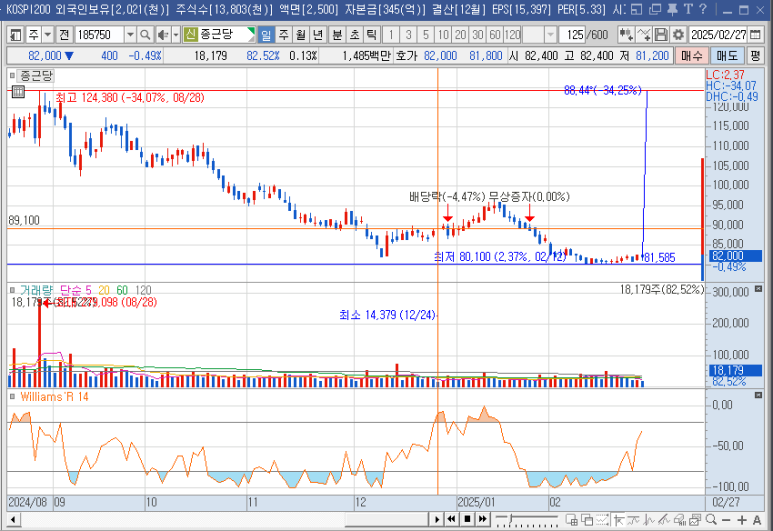Click the 매도 sell button
Viewport: 773px width, 531px height.
tap(727, 56)
